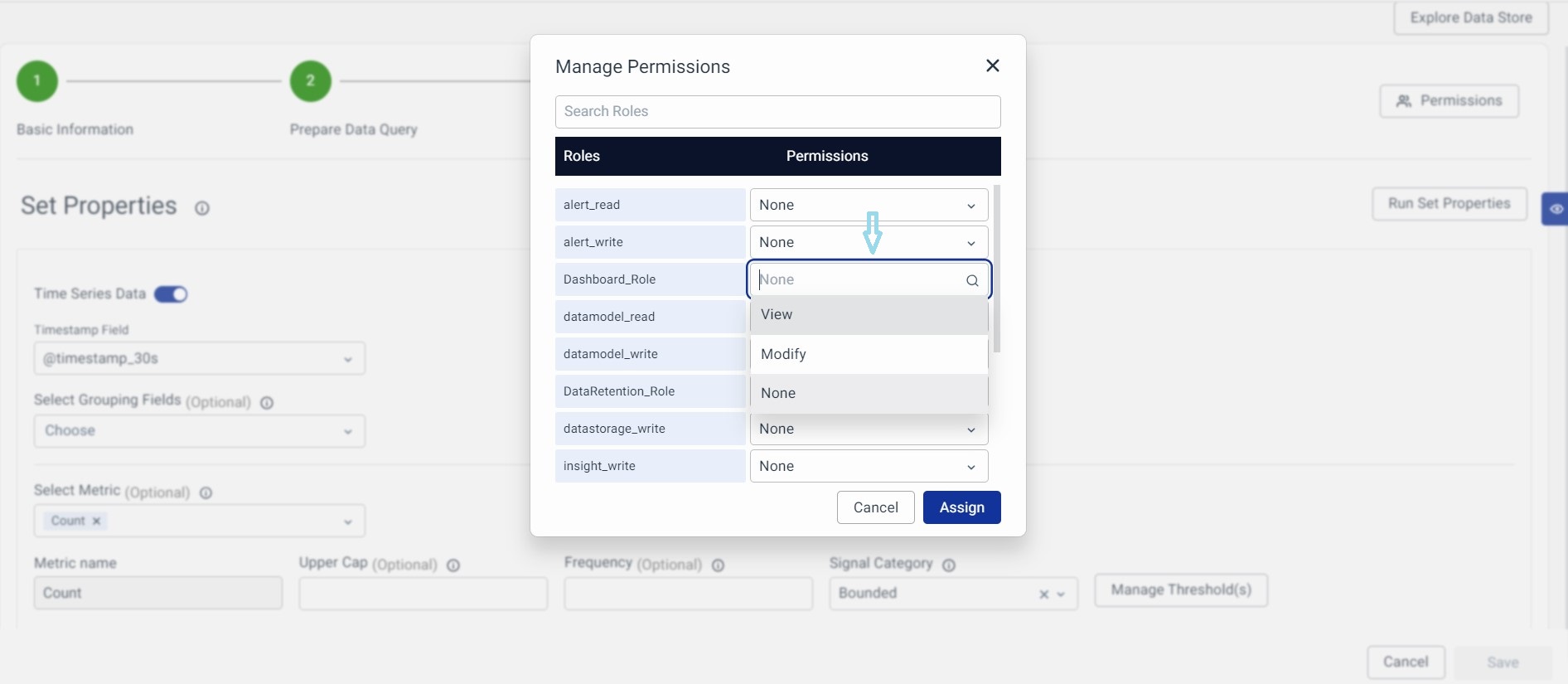The height and width of the screenshot is (684, 1568).
Task: Click info icon beside Select Grouping Fields
Action: [267, 403]
